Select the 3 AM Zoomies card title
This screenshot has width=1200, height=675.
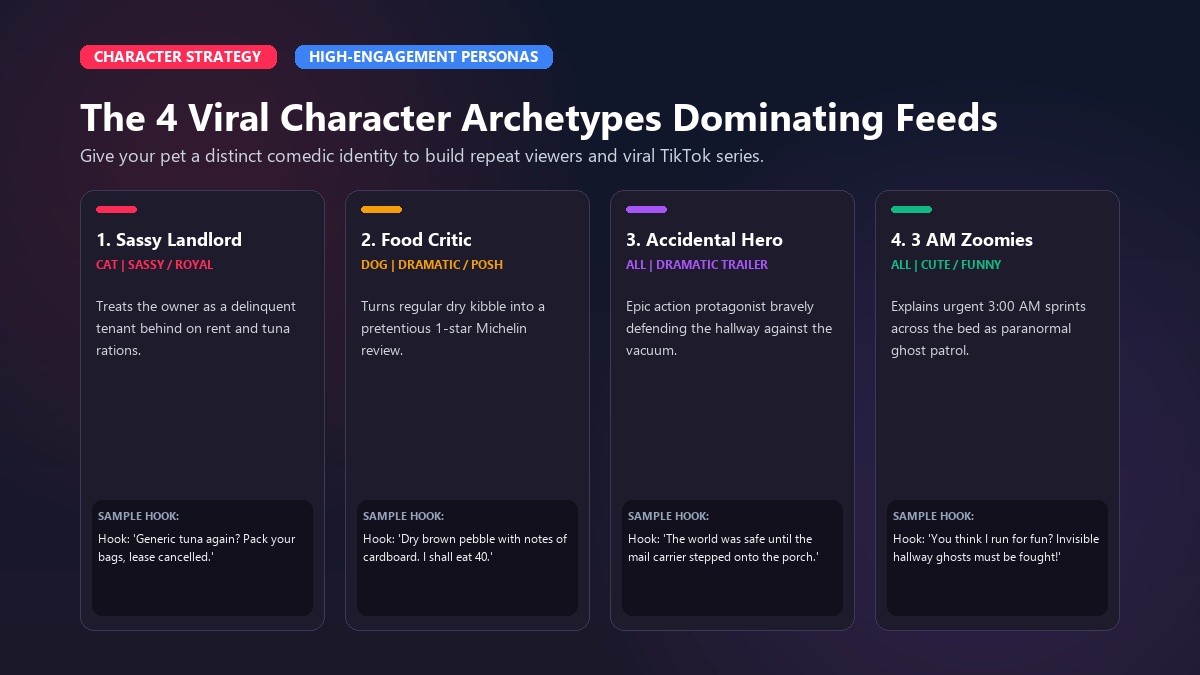point(962,240)
